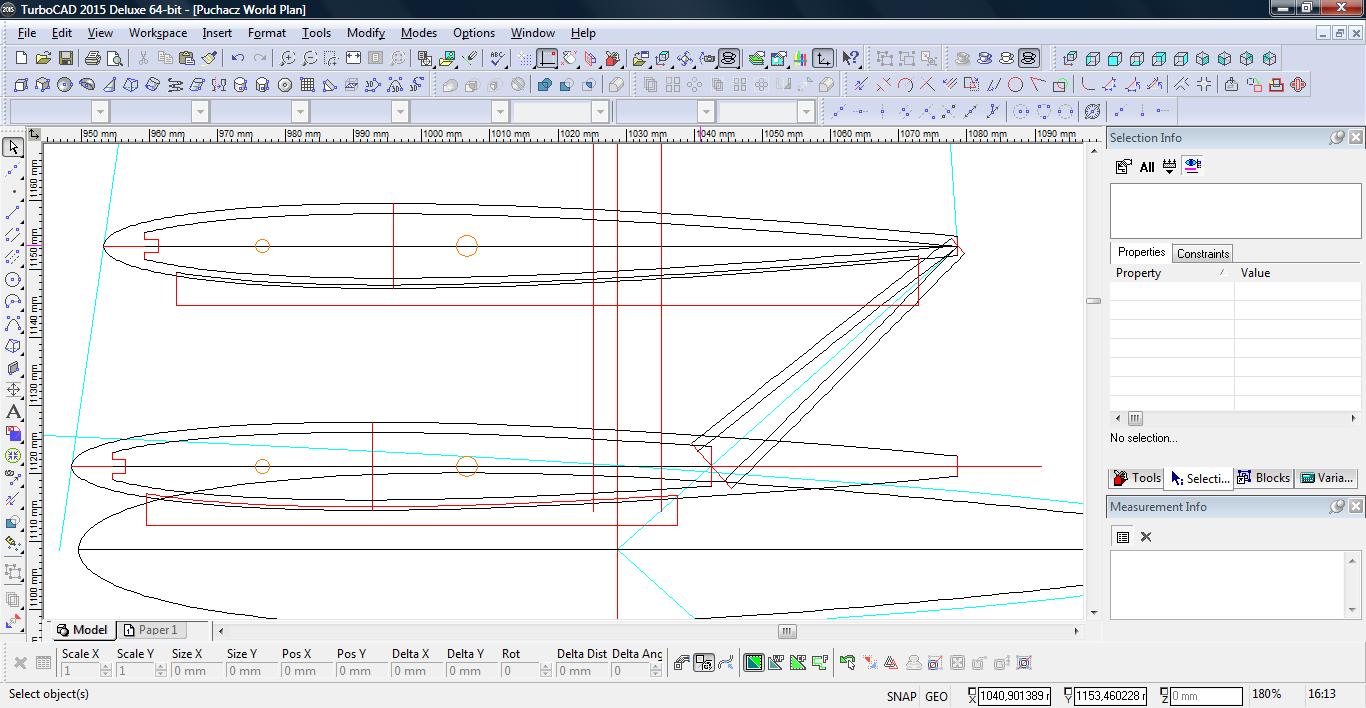Image resolution: width=1366 pixels, height=708 pixels.
Task: Toggle GEO mode in status bar
Action: click(936, 696)
